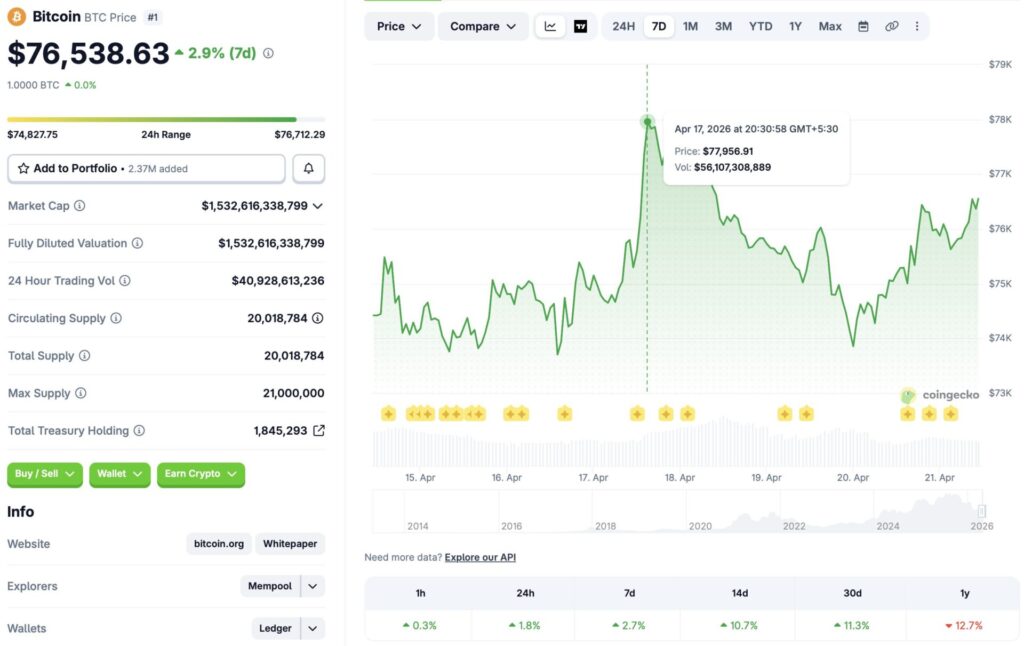Open the Compare dropdown
1024x646 pixels.
pyautogui.click(x=483, y=26)
